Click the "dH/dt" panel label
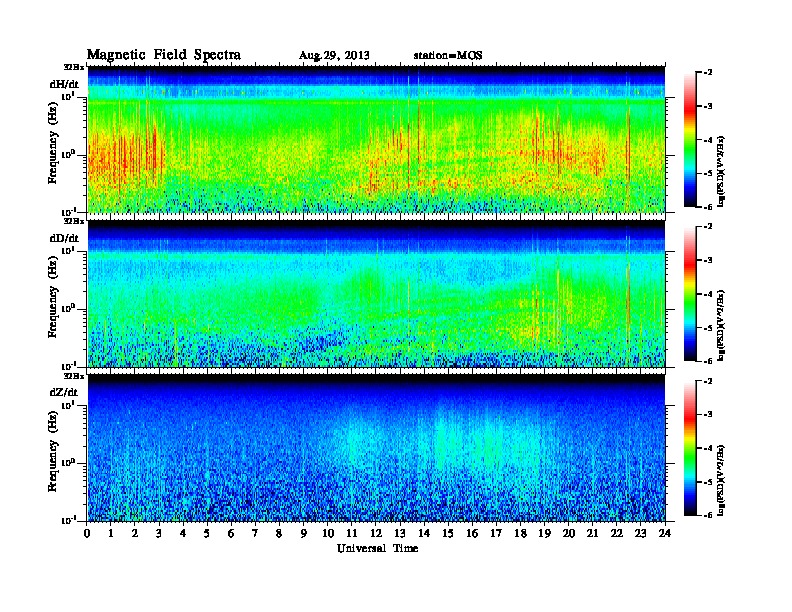 click(x=64, y=84)
